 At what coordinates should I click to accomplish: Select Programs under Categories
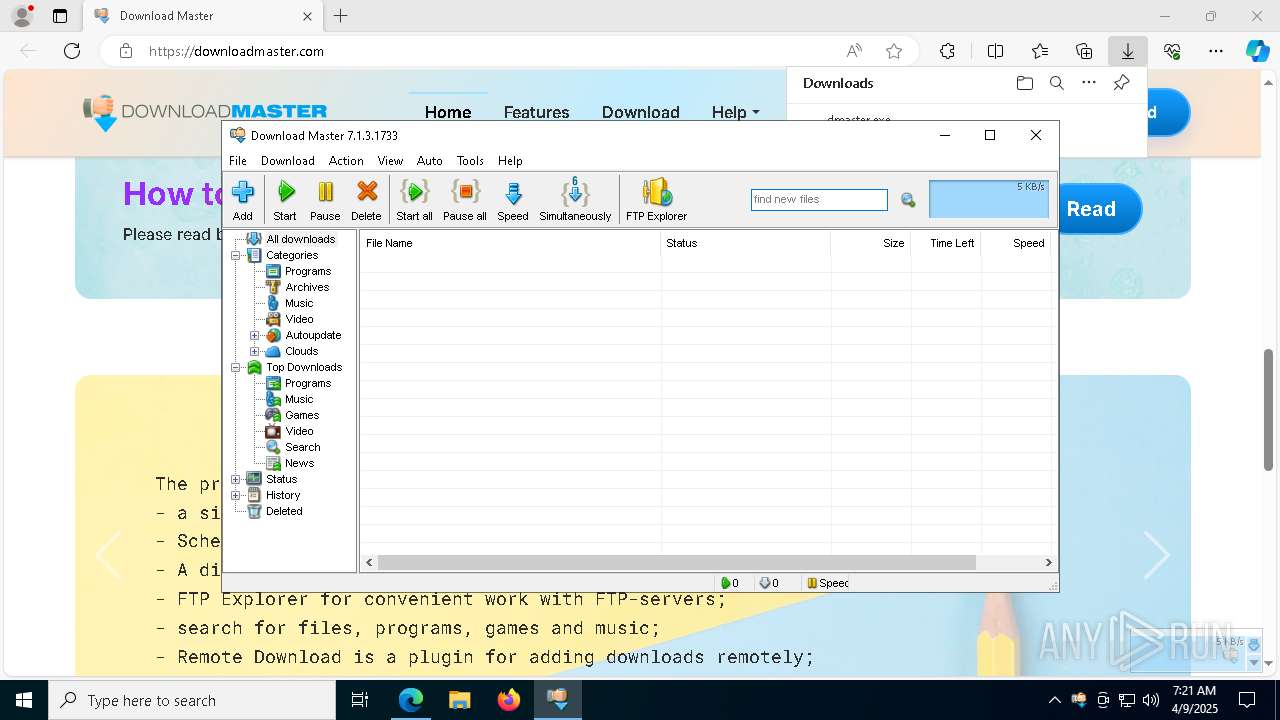tap(307, 271)
